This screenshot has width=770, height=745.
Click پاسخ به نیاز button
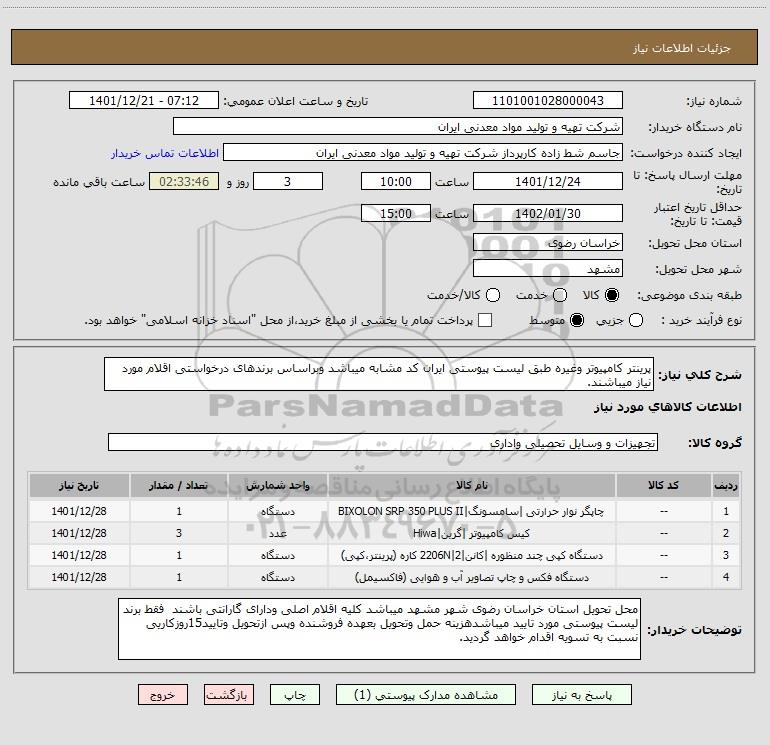point(582,695)
